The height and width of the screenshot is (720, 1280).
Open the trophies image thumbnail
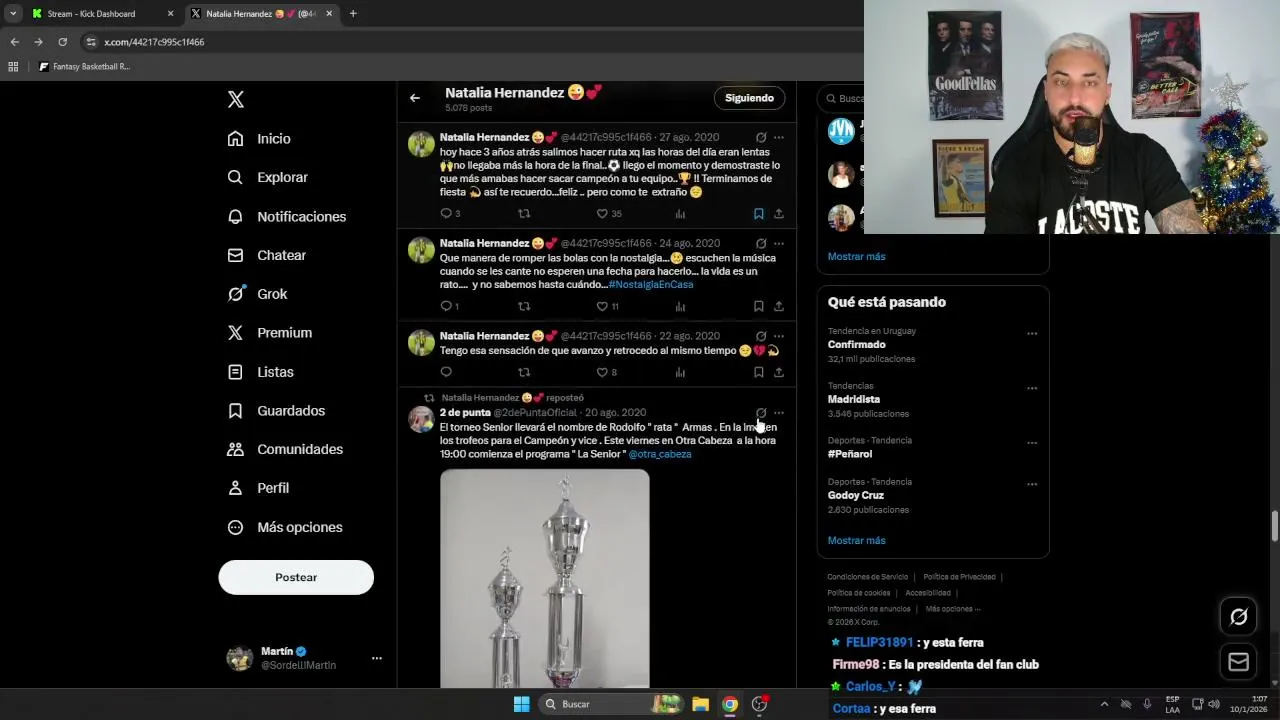pos(545,579)
